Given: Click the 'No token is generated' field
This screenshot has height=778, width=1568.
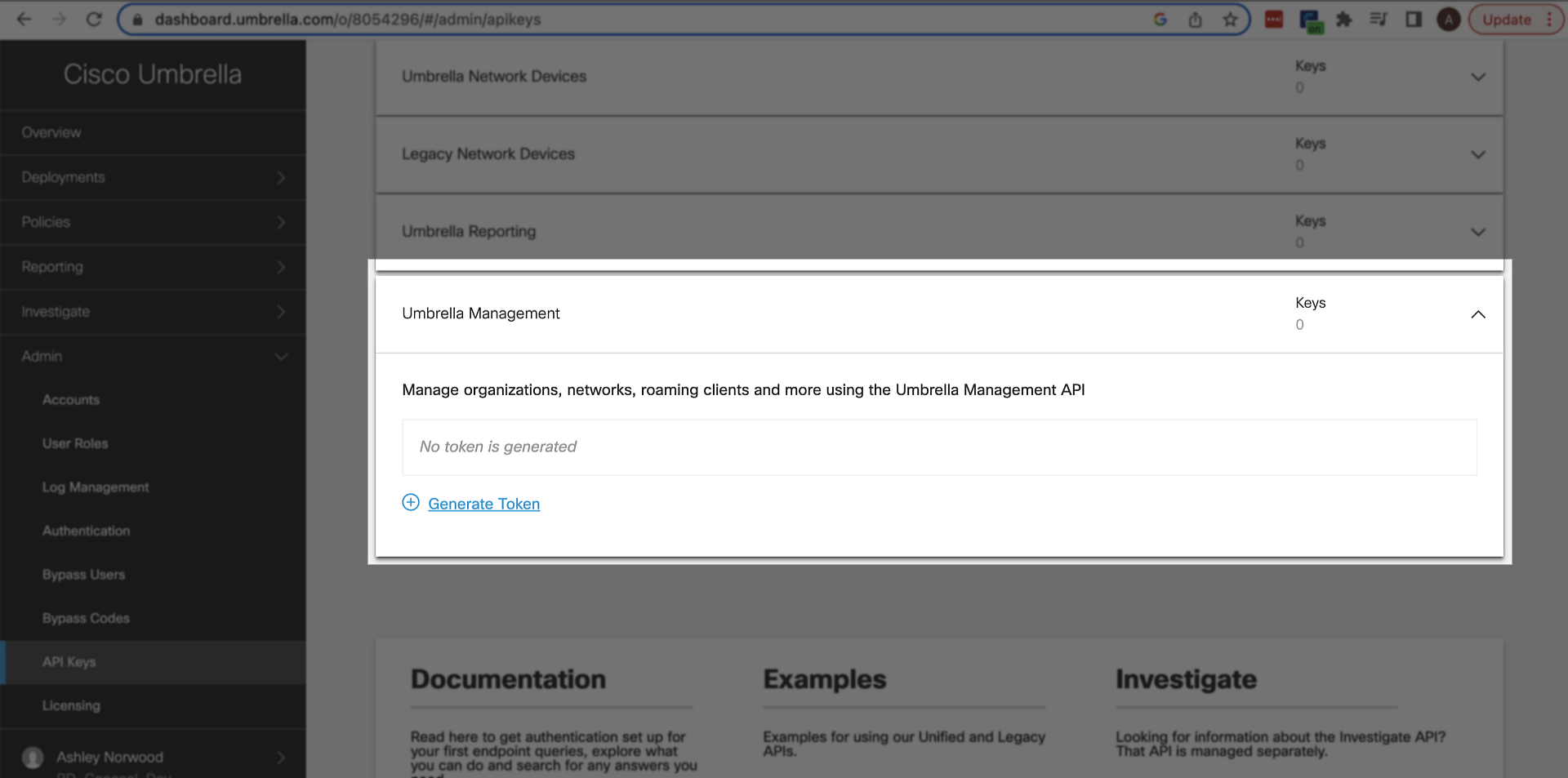Looking at the screenshot, I should click(x=939, y=447).
